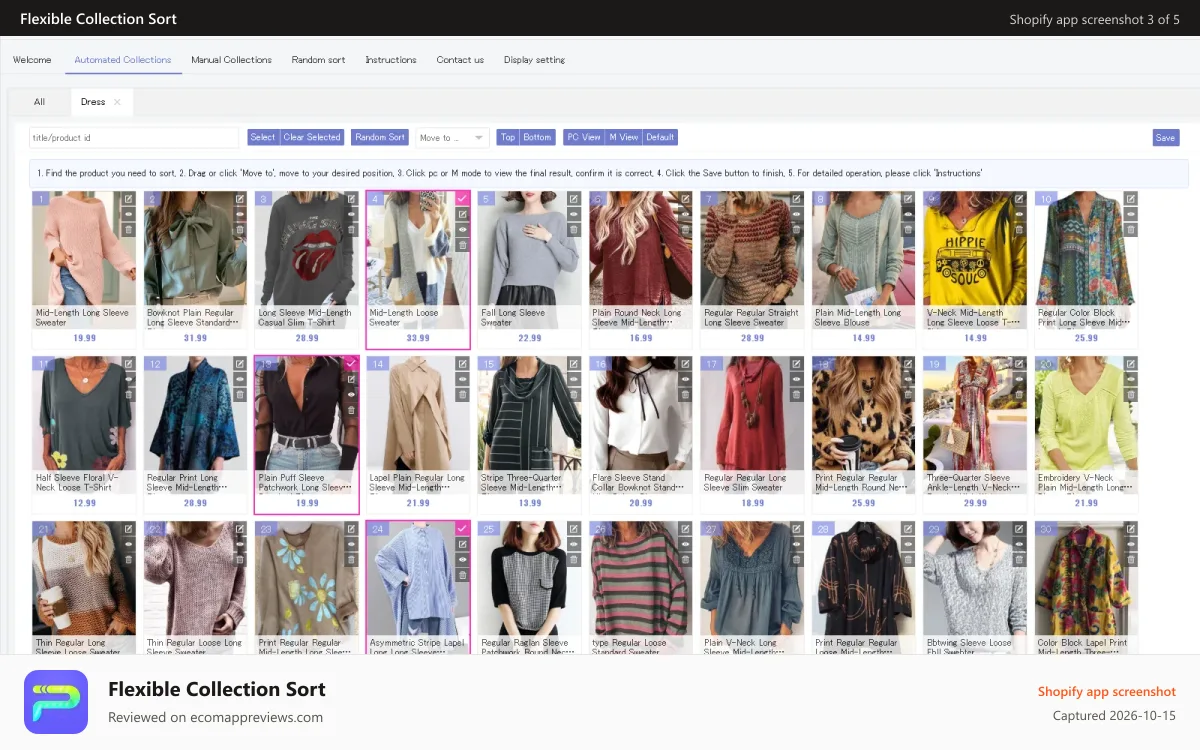
Task: Toggle visibility of product 1 pink sweater
Action: (x=128, y=214)
